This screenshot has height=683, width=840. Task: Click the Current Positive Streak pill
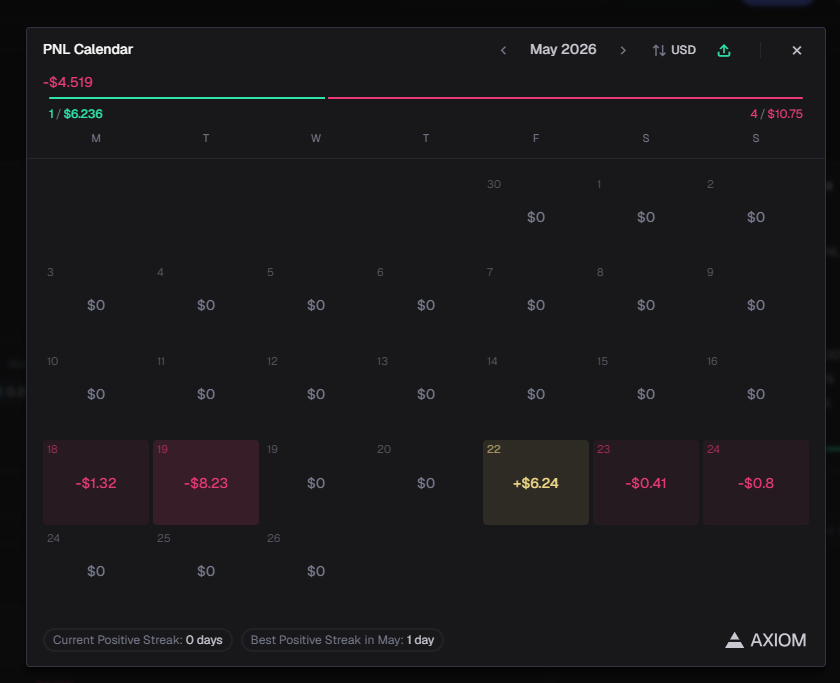click(x=138, y=640)
